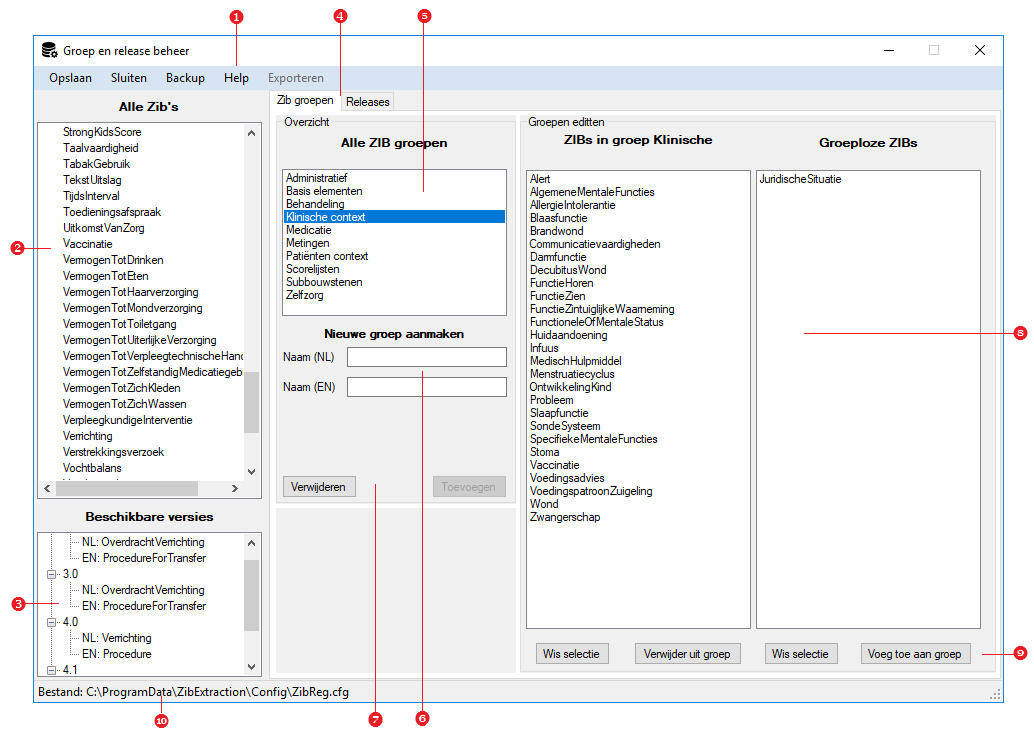Select VermogenTotDrinken in Alle Zib's
Image resolution: width=1034 pixels, height=738 pixels.
click(x=113, y=261)
